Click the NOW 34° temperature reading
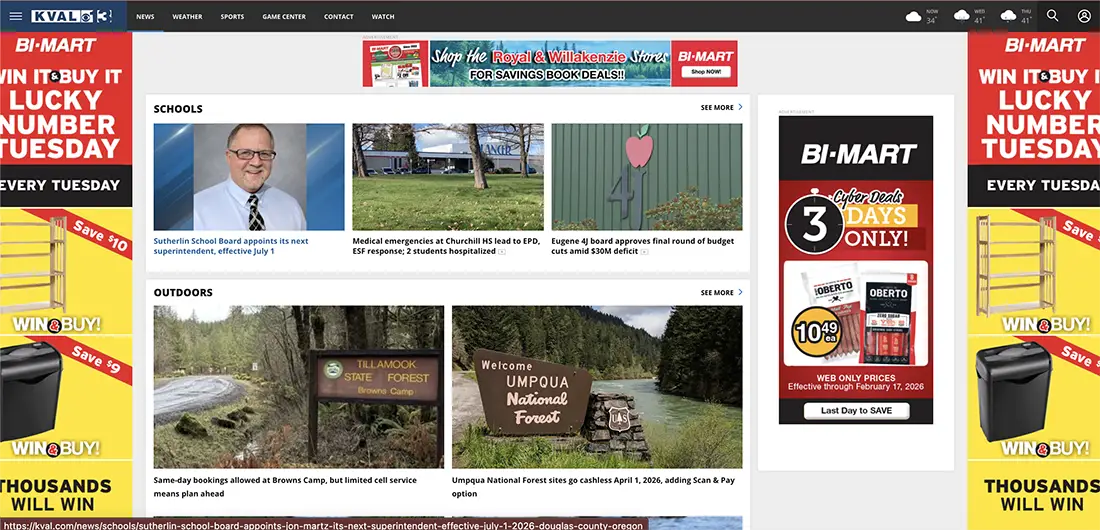The image size is (1100, 530). coord(931,20)
